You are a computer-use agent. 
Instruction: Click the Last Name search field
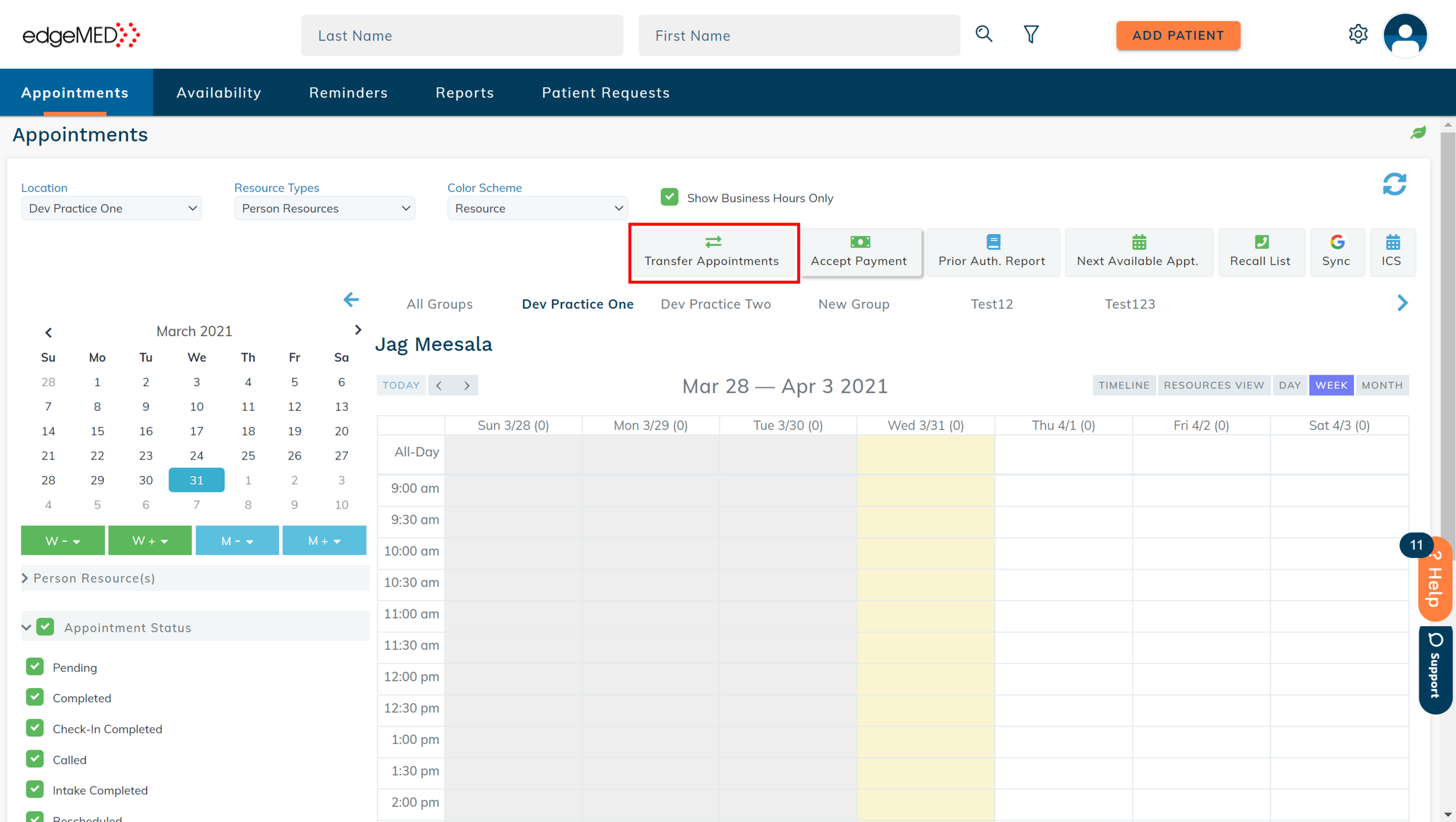pos(461,36)
